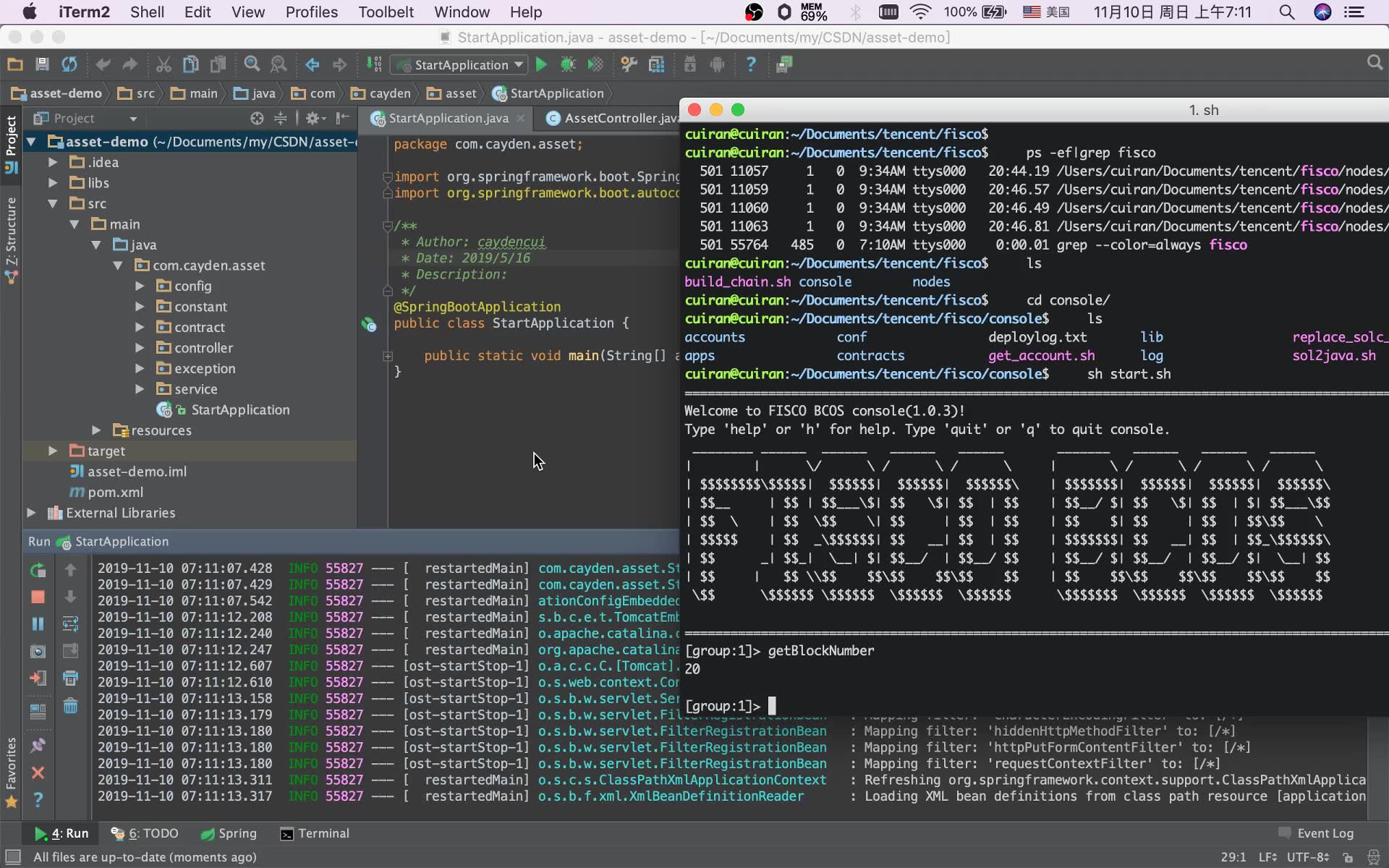1389x868 pixels.
Task: Open the 6: TODO tool window tab
Action: coord(145,833)
